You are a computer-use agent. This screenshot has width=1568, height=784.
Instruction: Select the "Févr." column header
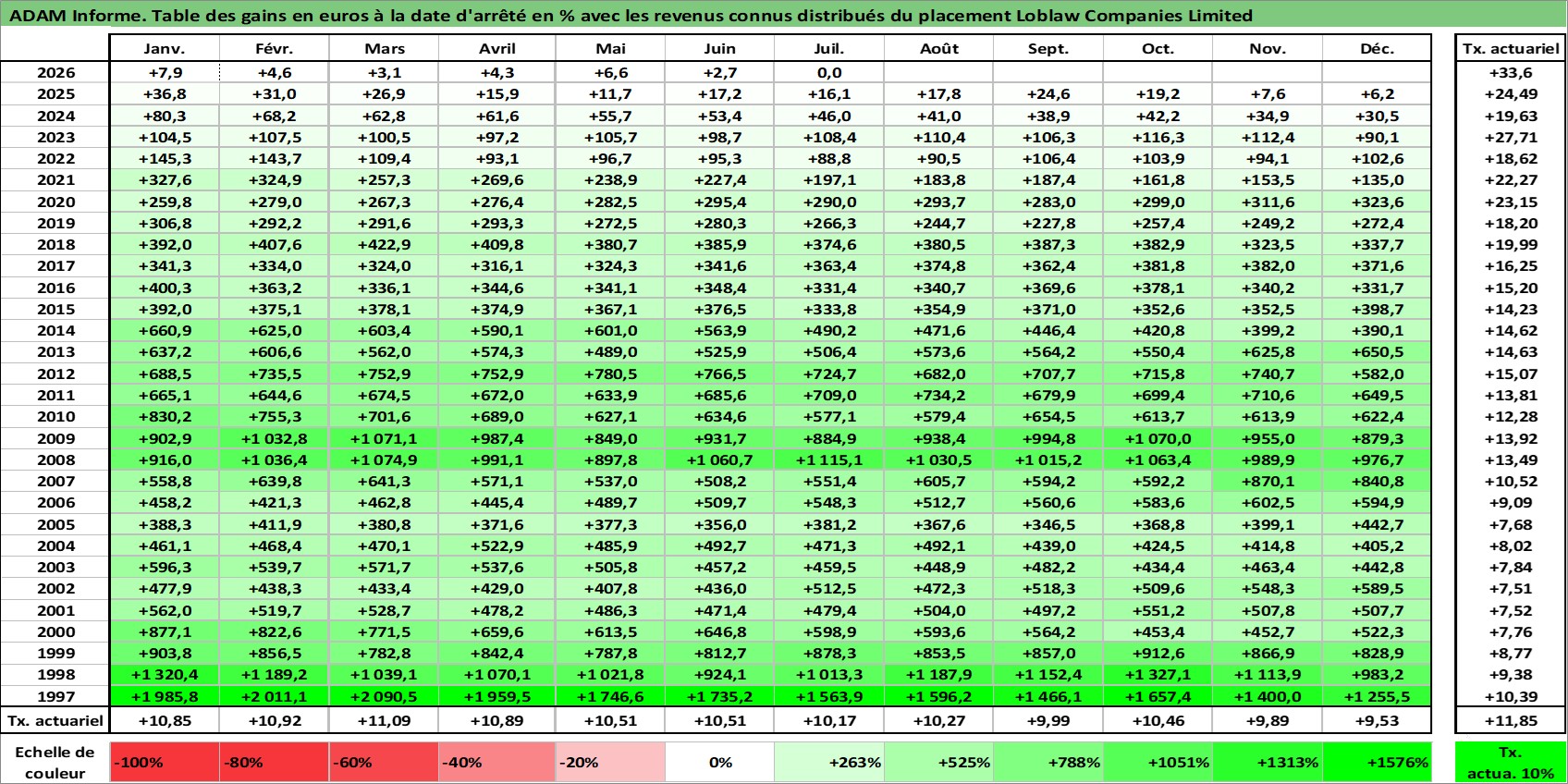(x=275, y=48)
